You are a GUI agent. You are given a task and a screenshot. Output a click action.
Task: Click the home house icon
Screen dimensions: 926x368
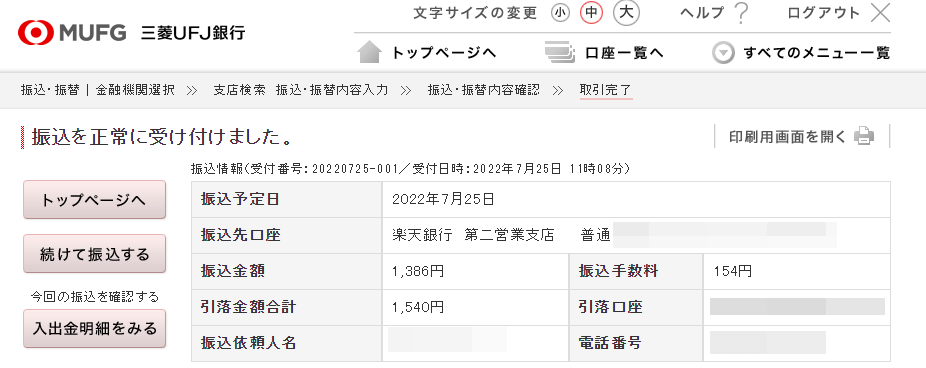coord(370,52)
